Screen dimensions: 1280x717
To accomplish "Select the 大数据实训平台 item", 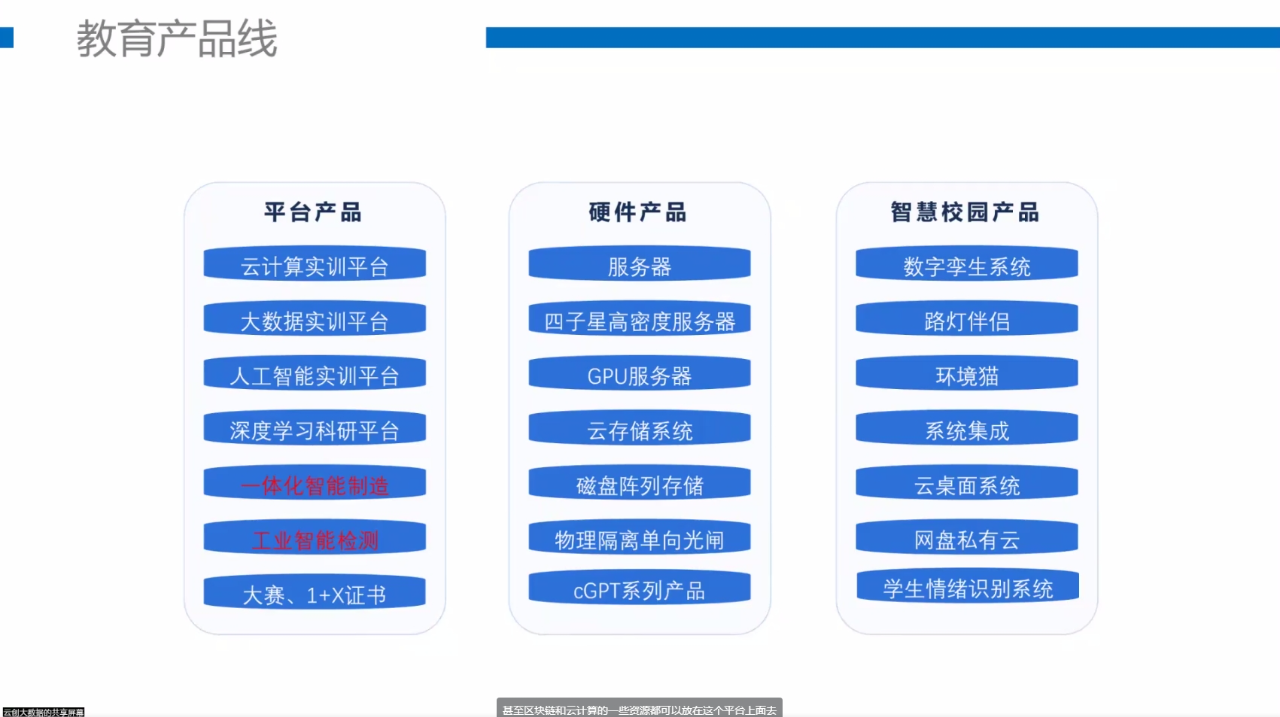I will tap(314, 321).
